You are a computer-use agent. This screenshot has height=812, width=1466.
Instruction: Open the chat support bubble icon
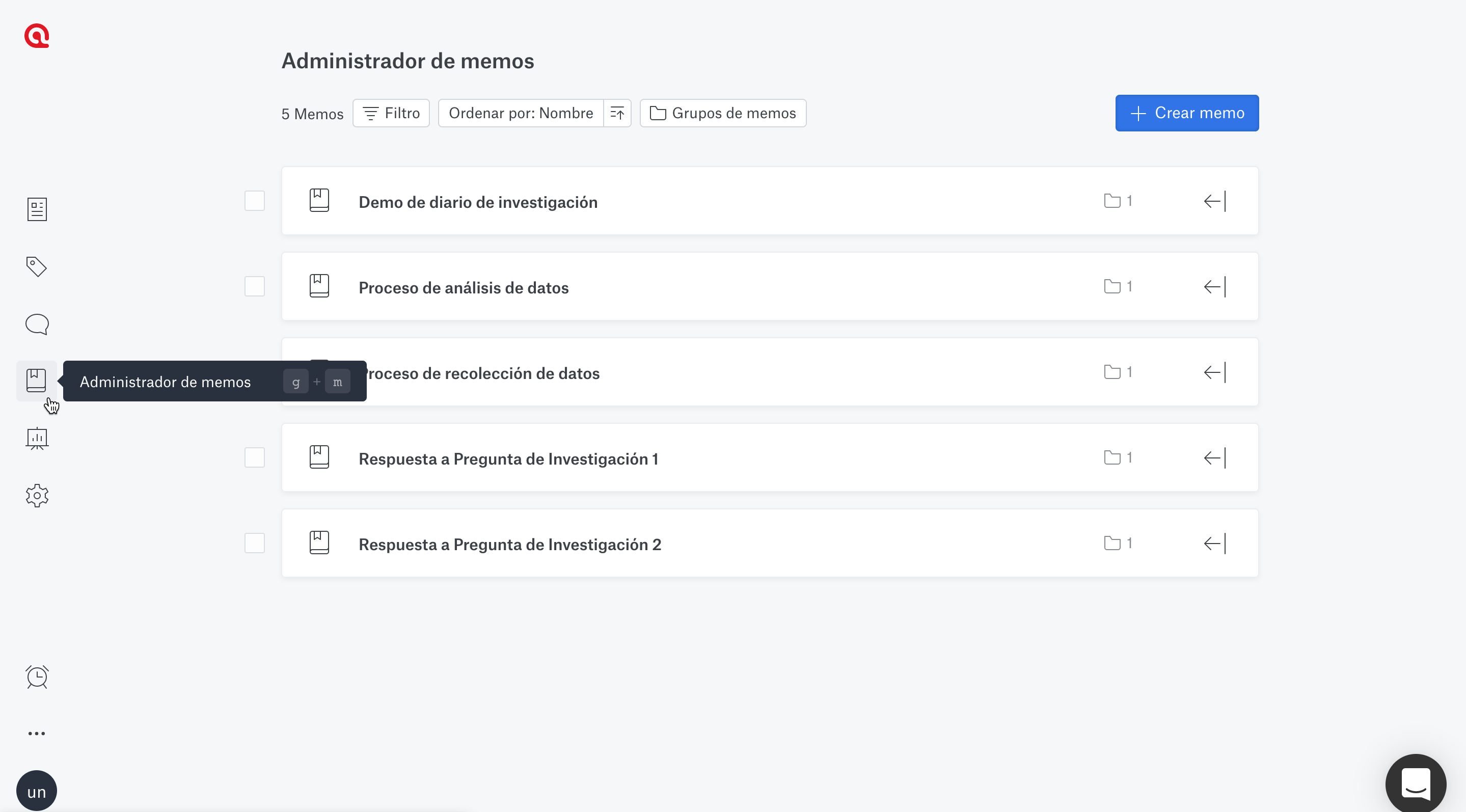[1416, 784]
